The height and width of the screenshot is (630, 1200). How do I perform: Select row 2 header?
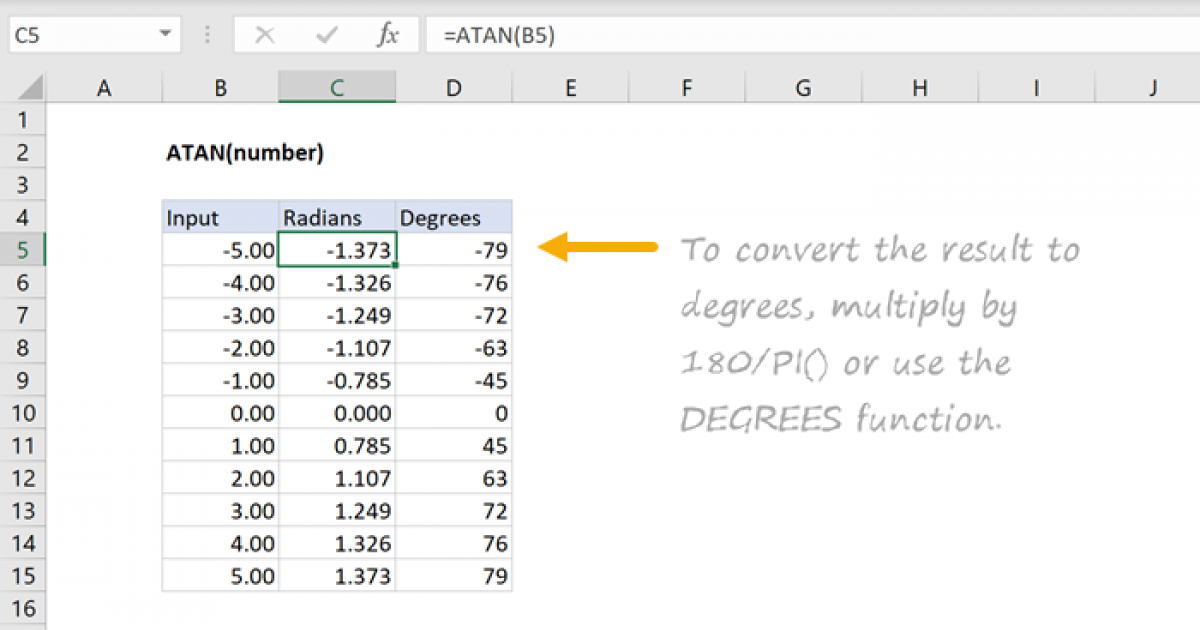pyautogui.click(x=23, y=153)
